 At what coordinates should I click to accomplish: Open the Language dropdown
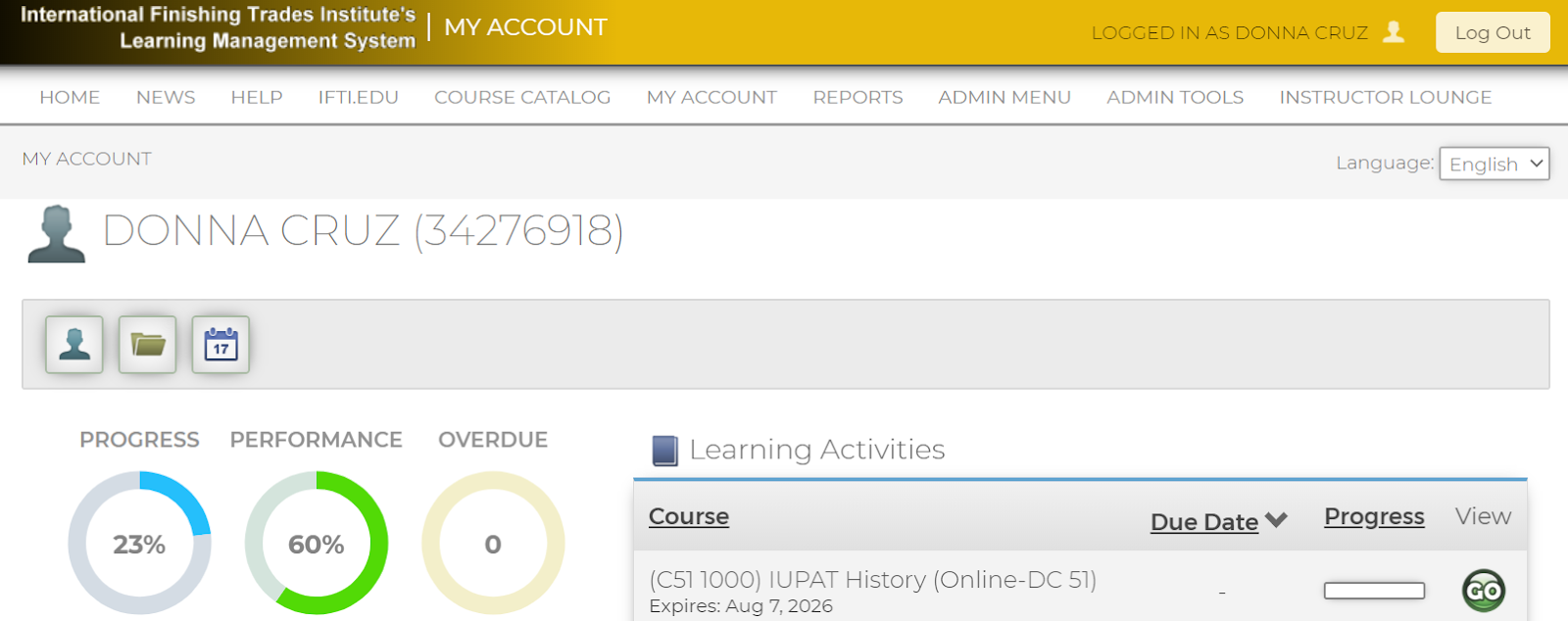point(1494,164)
